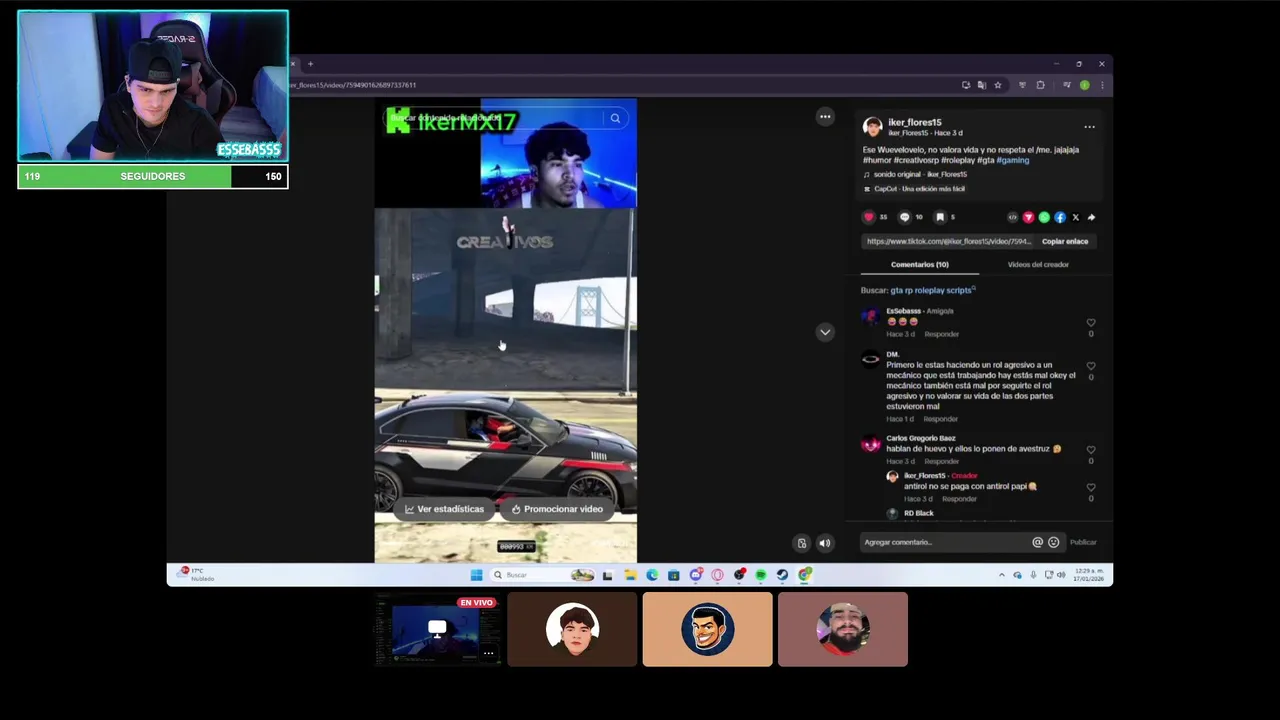
Task: Toggle auto-scroll icon beside volume
Action: pos(801,543)
